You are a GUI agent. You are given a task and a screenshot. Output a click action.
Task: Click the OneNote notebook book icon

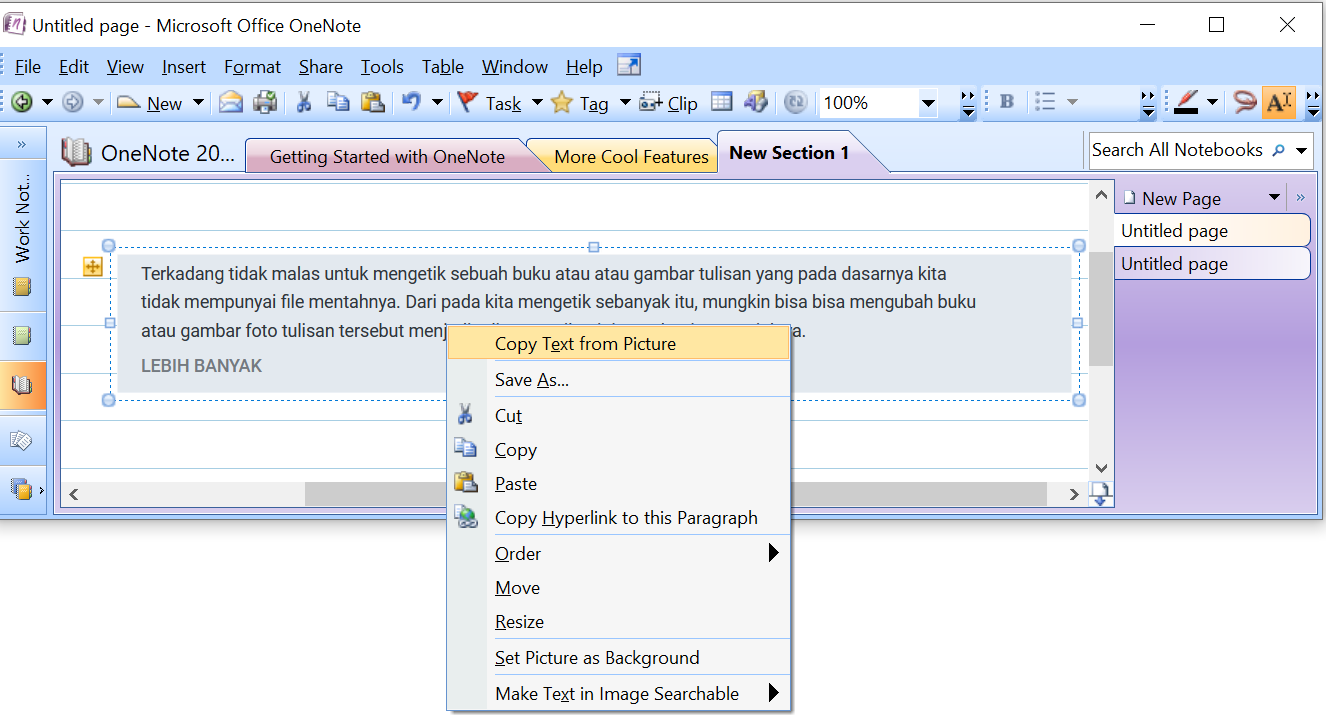tap(76, 152)
